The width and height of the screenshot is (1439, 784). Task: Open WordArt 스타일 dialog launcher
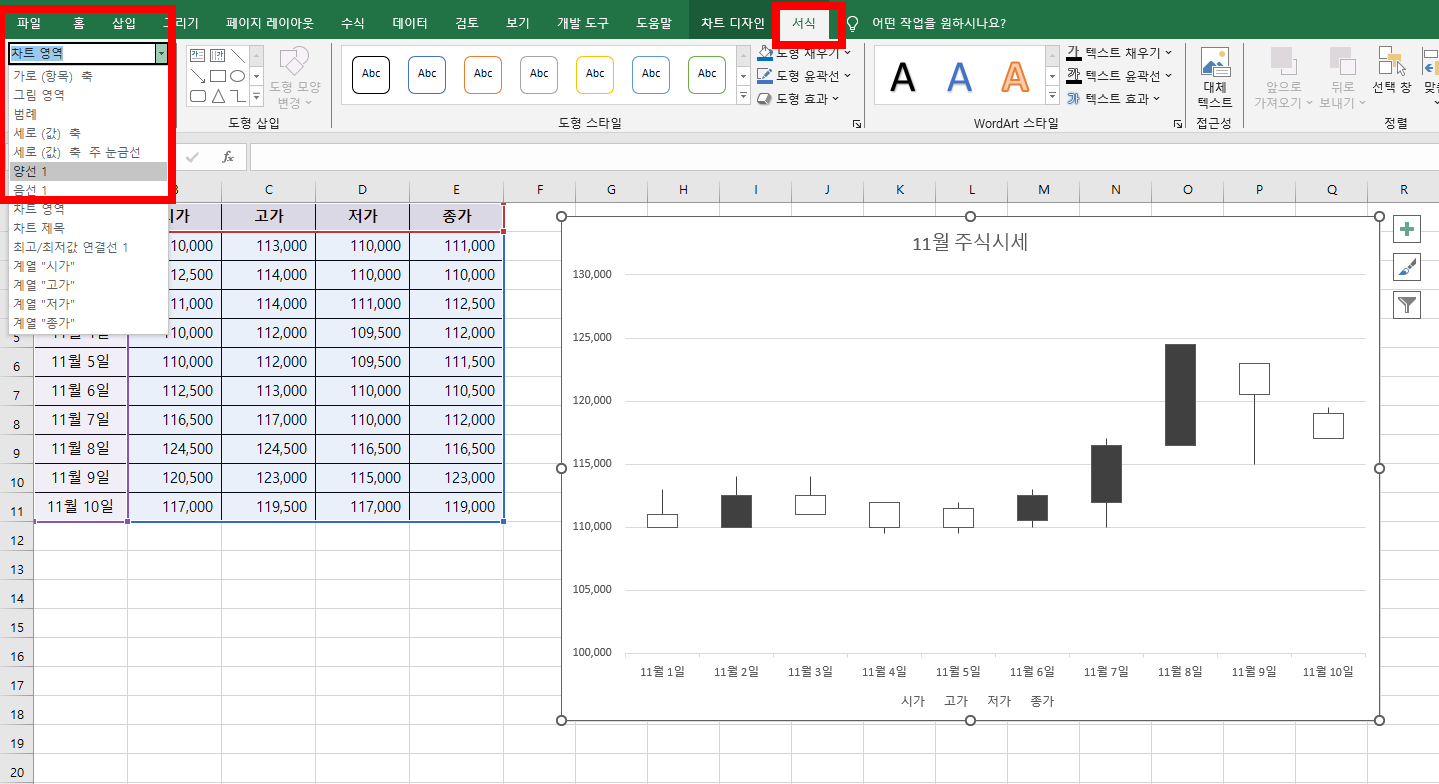coord(1178,124)
